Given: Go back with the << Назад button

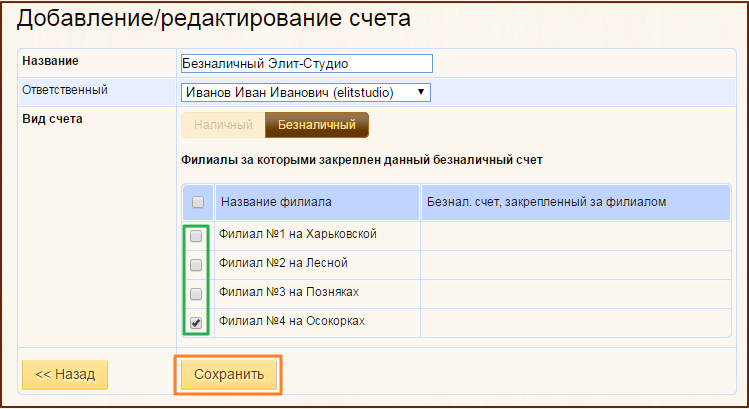Looking at the screenshot, I should point(65,375).
